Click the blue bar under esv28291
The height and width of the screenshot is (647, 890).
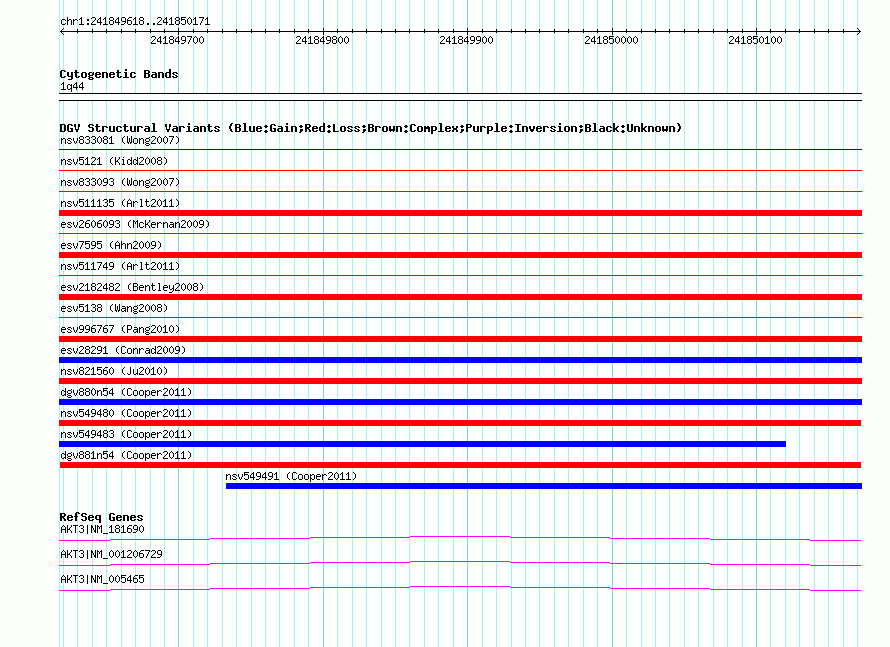pyautogui.click(x=460, y=360)
